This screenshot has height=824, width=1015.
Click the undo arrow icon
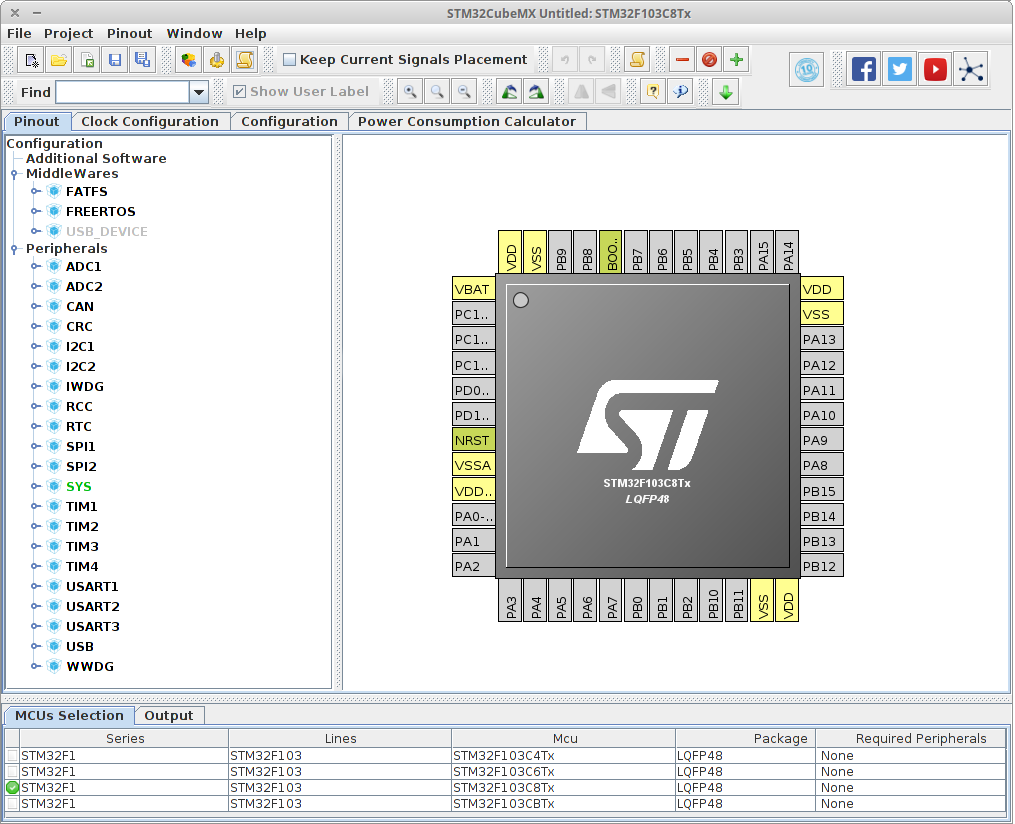(564, 60)
